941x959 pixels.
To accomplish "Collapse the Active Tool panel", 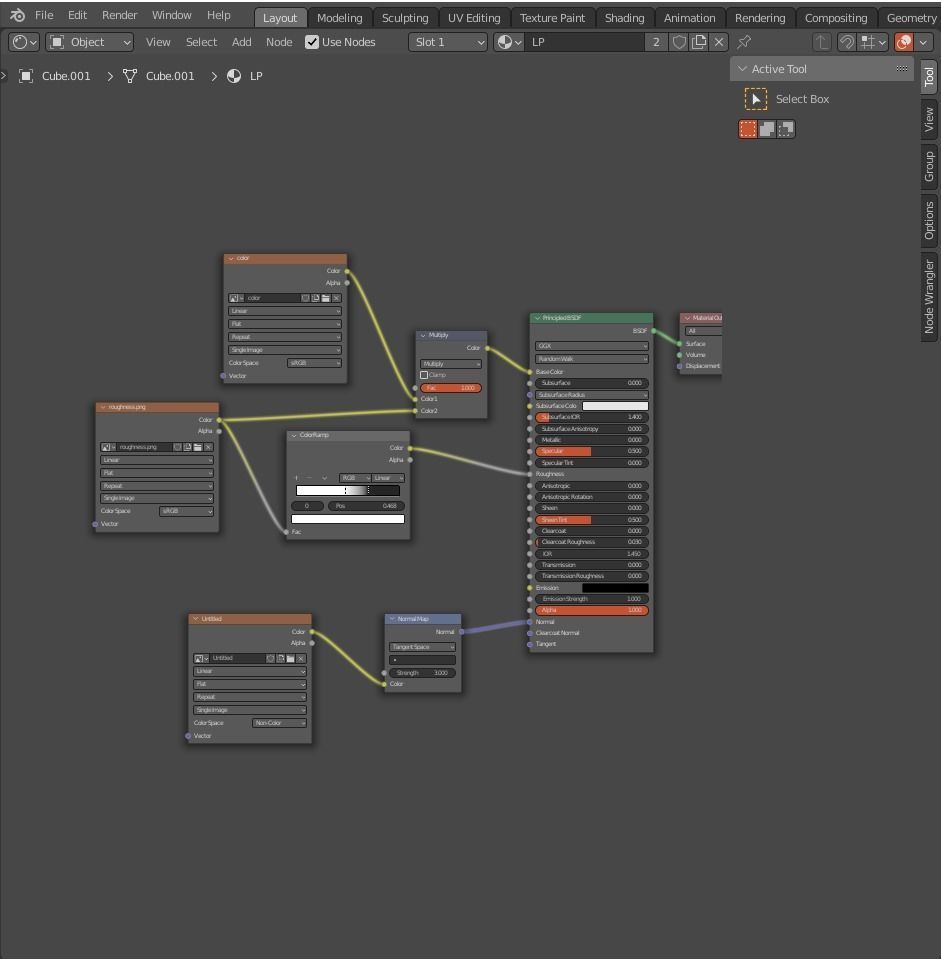I will tap(742, 69).
